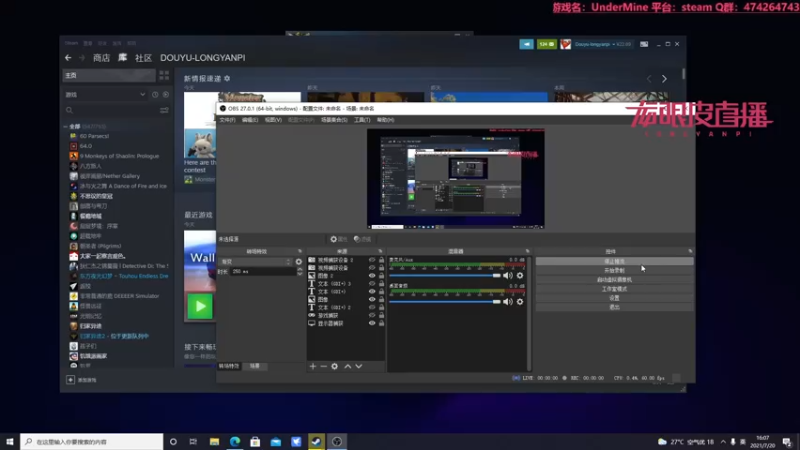800x450 pixels.
Task: Open OBS 场景集合(S) menu
Action: coord(334,120)
